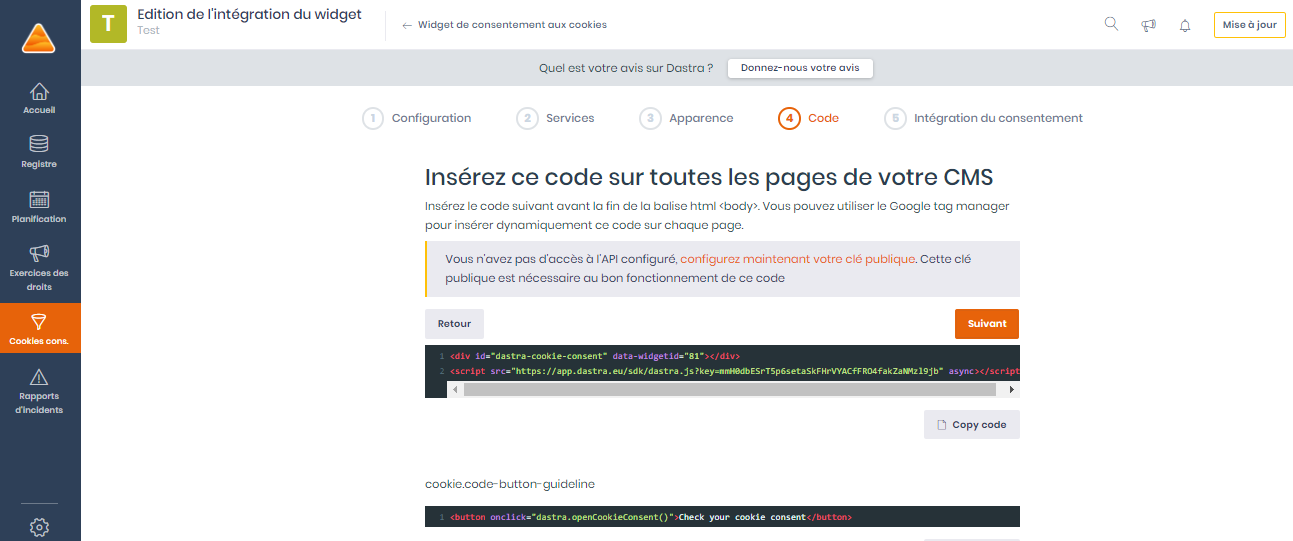Go to step 1 Configuration

pos(417,118)
